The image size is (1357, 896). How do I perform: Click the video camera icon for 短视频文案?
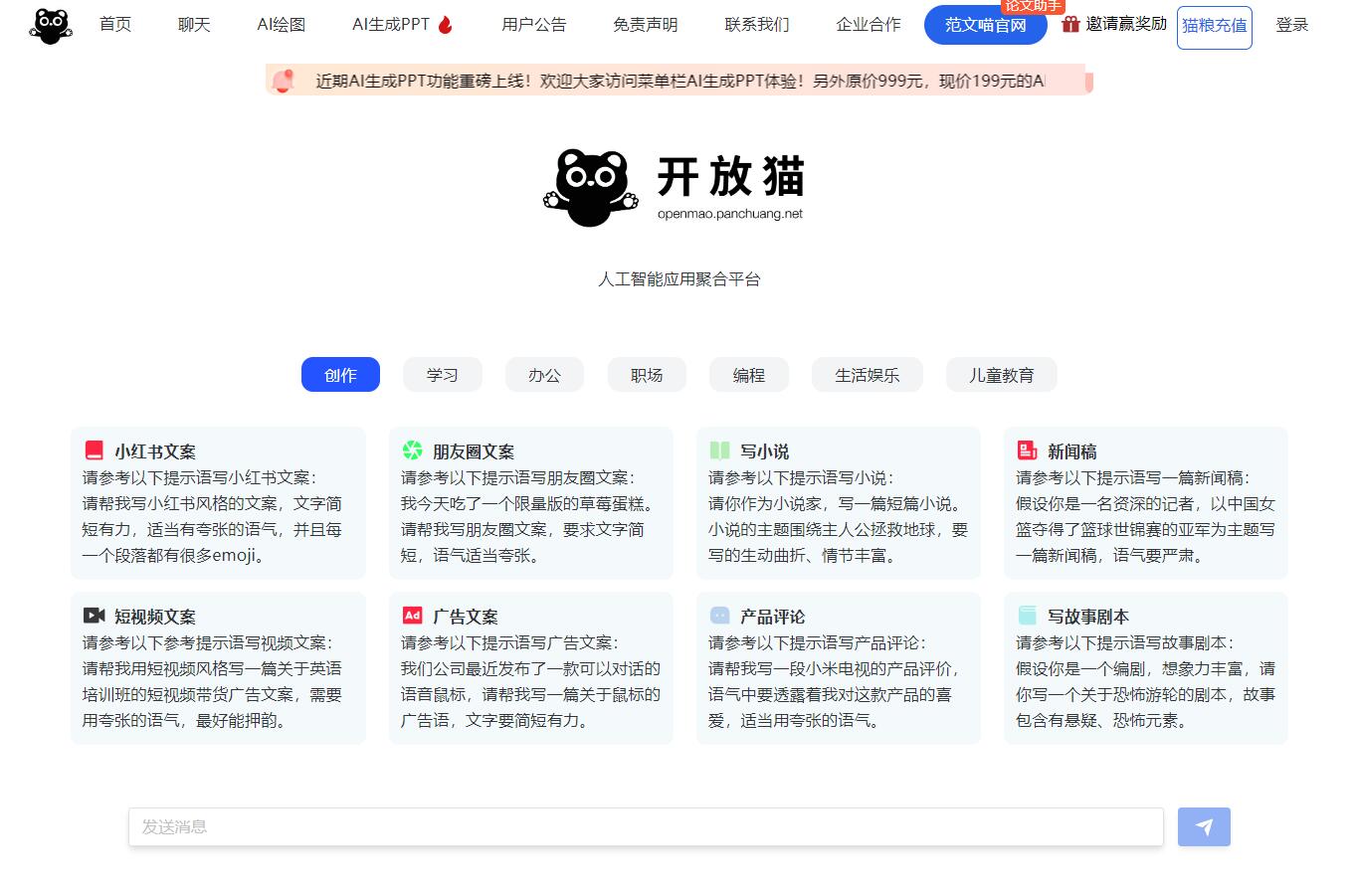(x=95, y=616)
